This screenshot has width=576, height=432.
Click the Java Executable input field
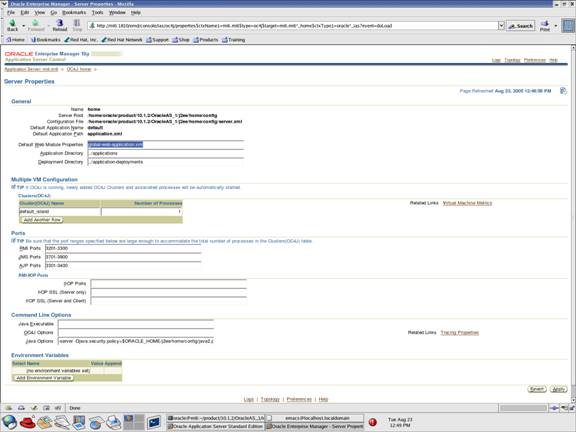(x=136, y=324)
